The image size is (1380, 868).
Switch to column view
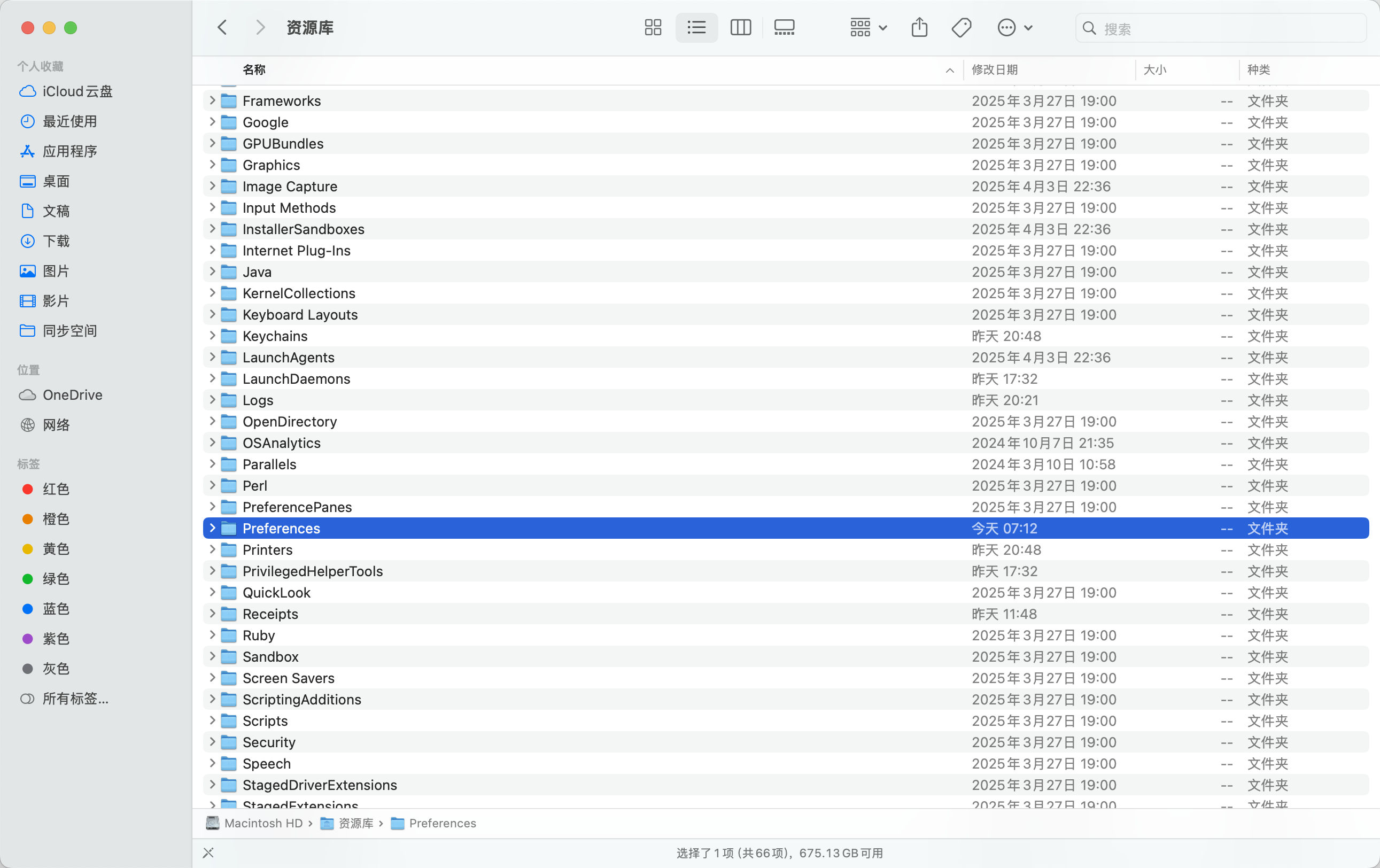click(740, 27)
